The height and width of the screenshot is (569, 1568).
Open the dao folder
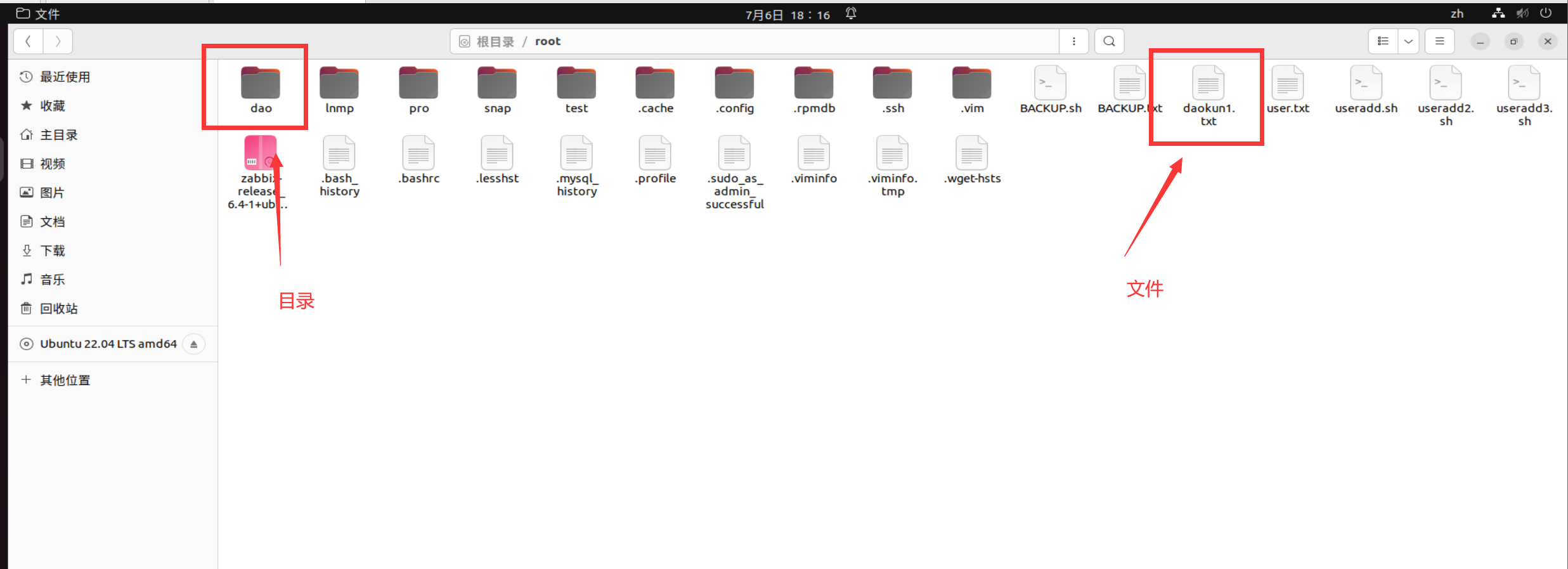pos(261,90)
